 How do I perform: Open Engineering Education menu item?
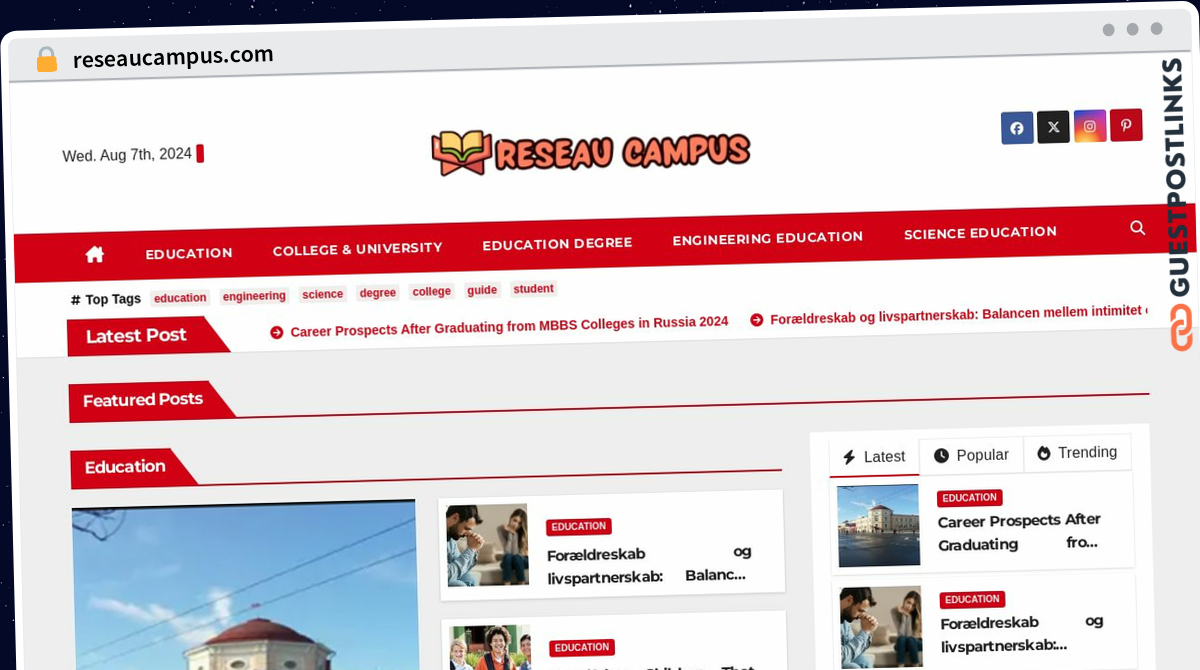767,238
